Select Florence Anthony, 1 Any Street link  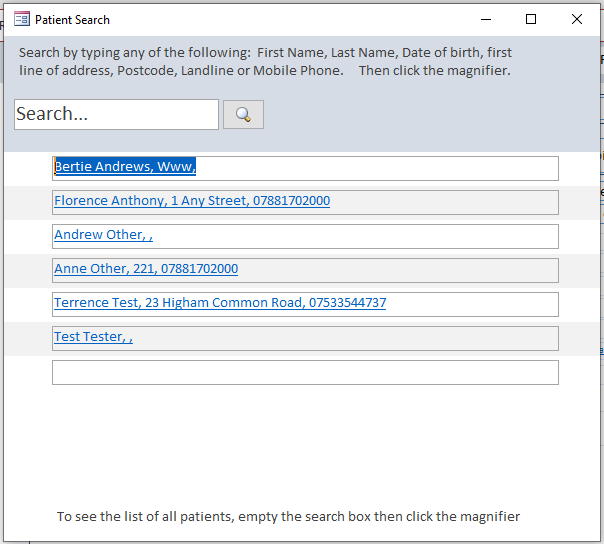(191, 201)
